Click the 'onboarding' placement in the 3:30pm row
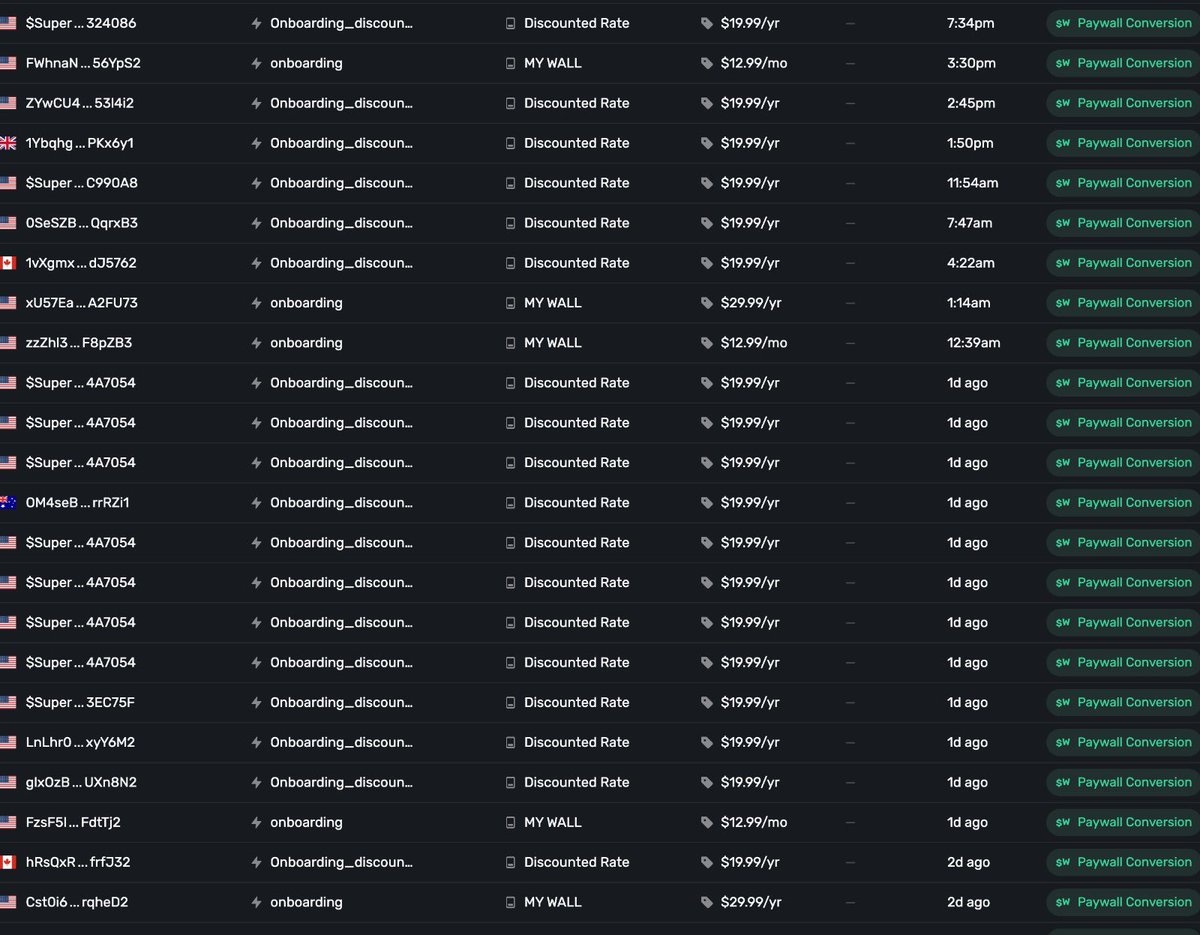Viewport: 1200px width, 935px height. (306, 63)
